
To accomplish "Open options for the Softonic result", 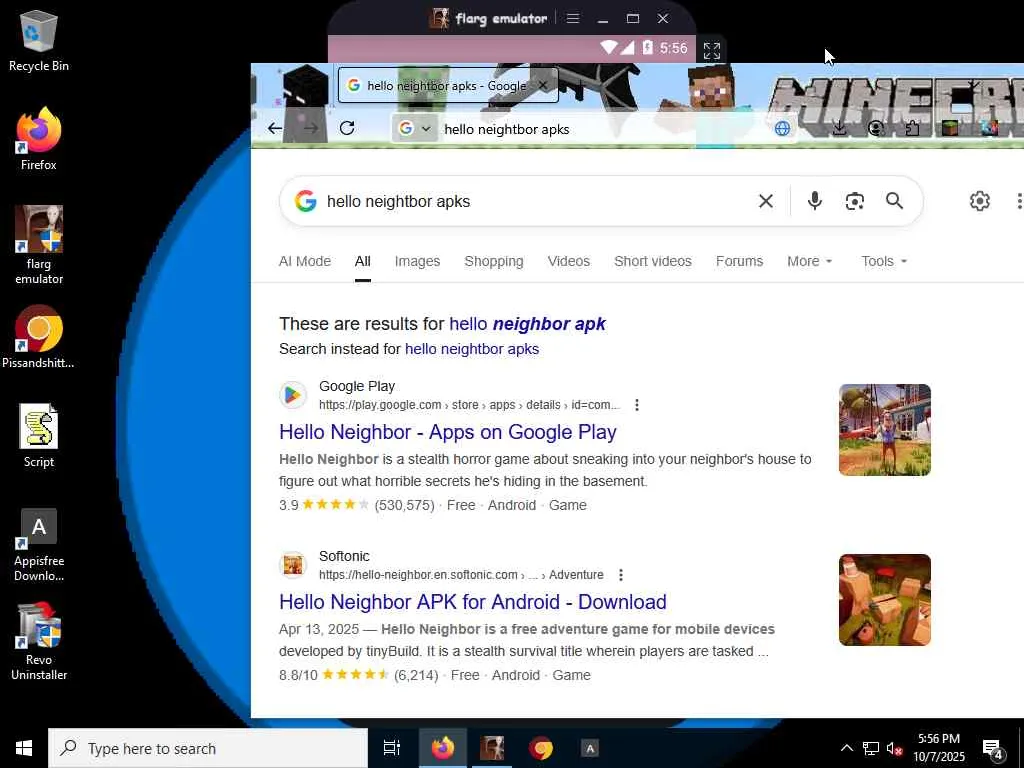I will (620, 575).
